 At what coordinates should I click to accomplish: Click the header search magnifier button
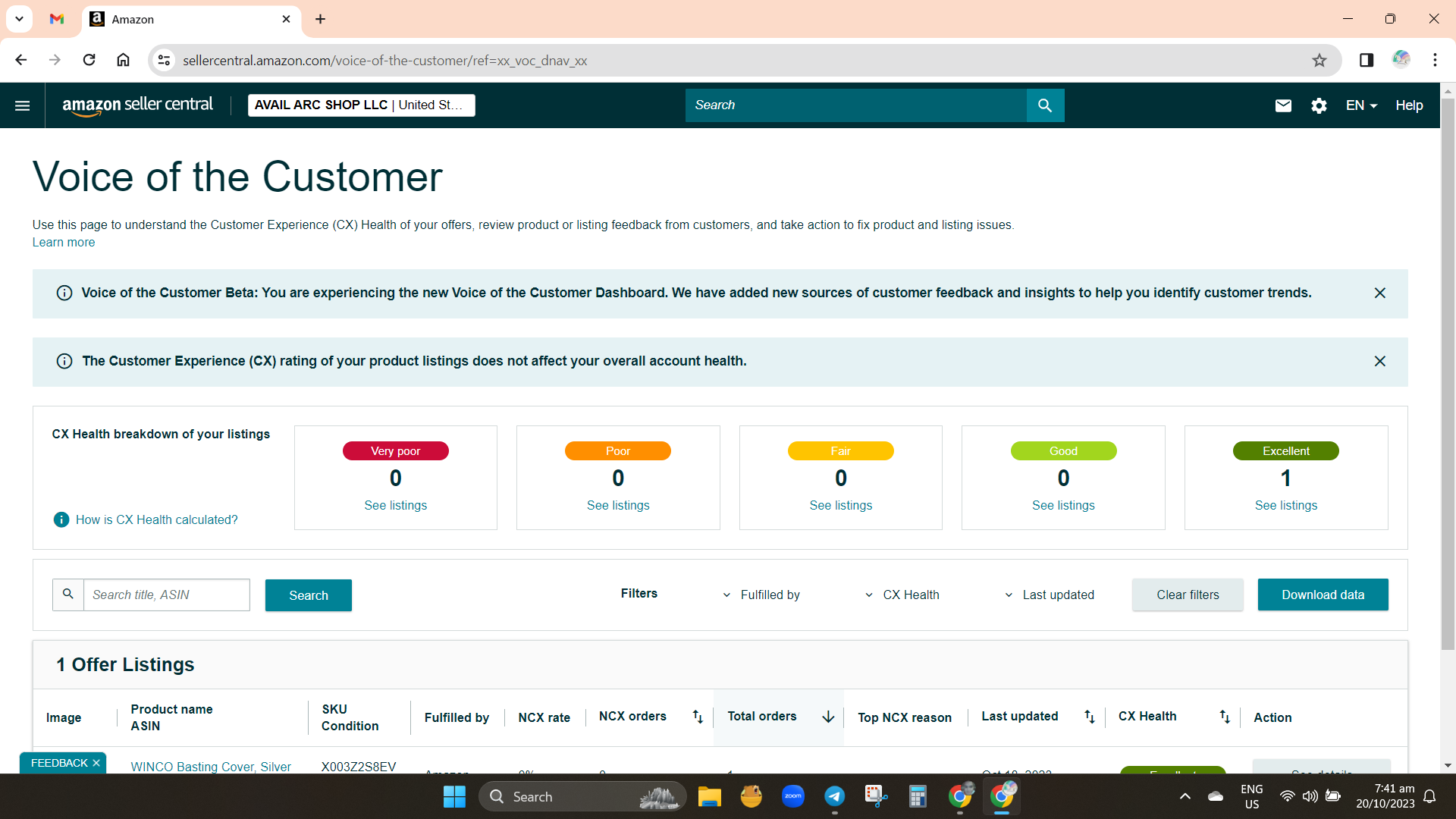click(x=1045, y=105)
